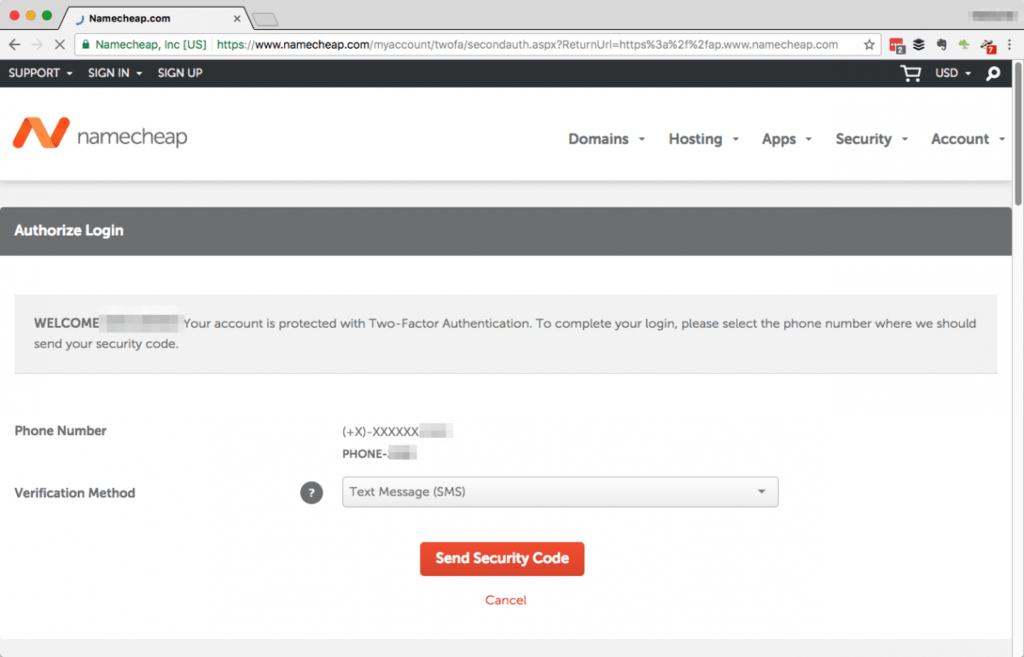Cancel the login authorization

(505, 600)
